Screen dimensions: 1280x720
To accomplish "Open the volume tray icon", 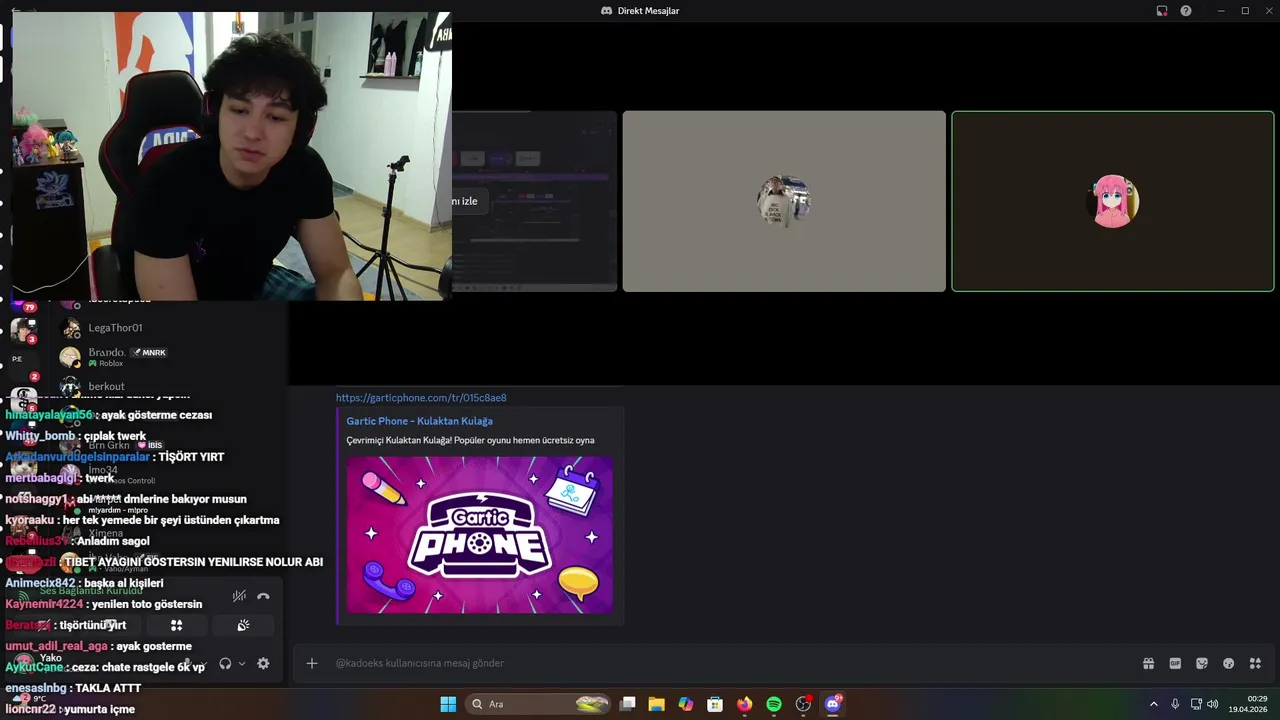I will click(1213, 704).
